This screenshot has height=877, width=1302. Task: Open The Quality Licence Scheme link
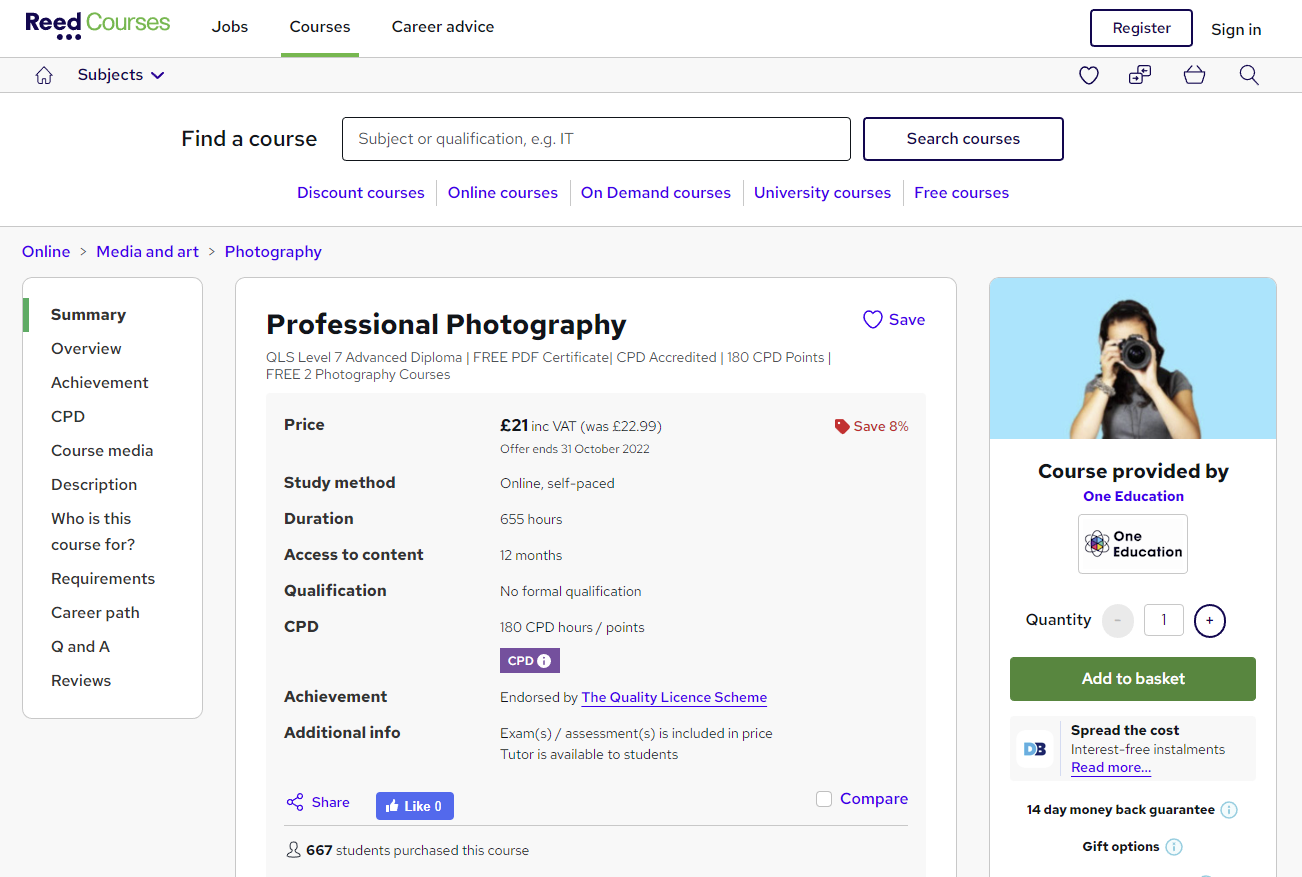pyautogui.click(x=674, y=698)
